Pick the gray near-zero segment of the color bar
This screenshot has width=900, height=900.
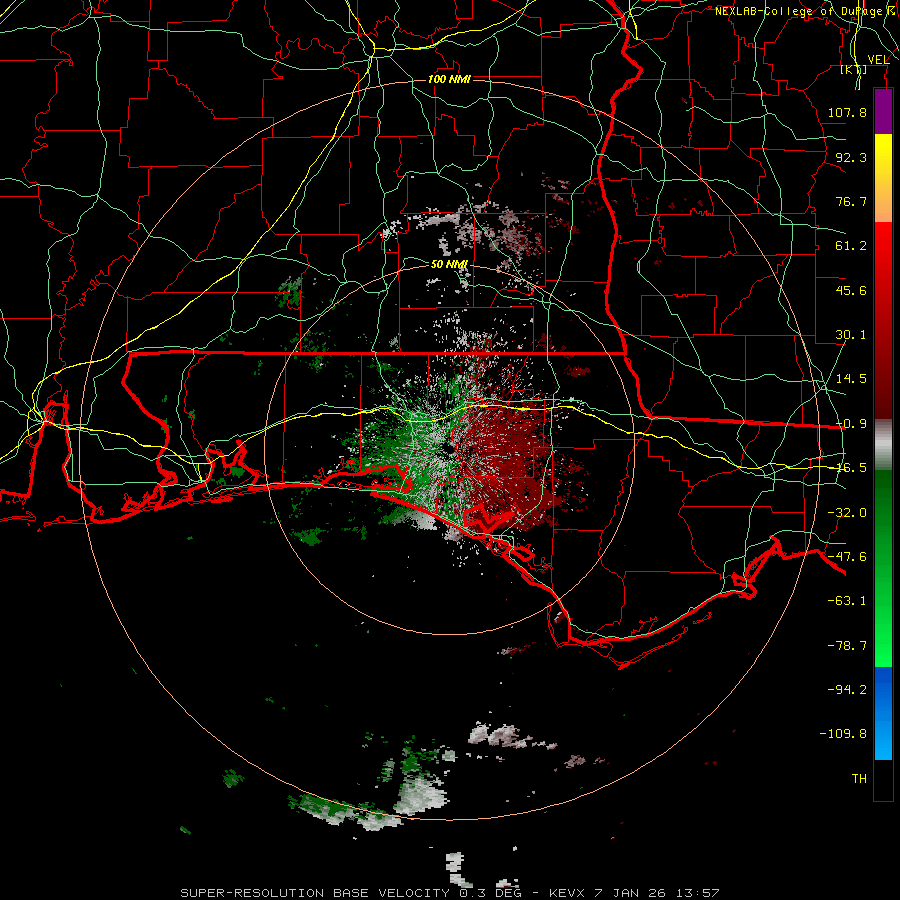pyautogui.click(x=883, y=445)
